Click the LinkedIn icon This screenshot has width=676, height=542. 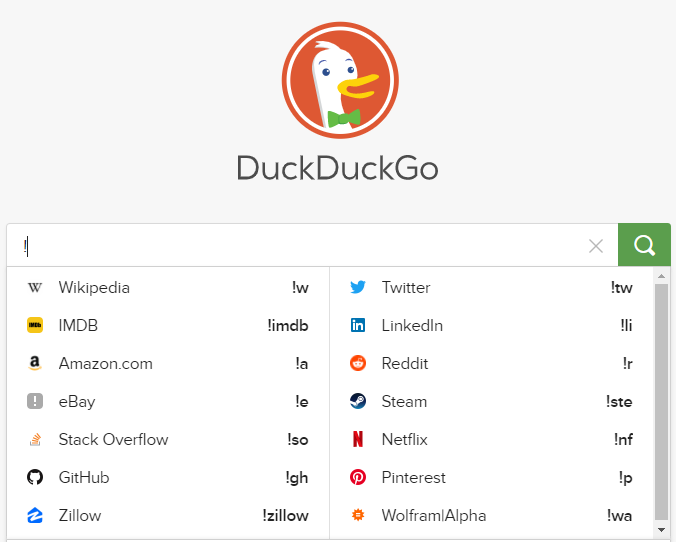pos(358,325)
